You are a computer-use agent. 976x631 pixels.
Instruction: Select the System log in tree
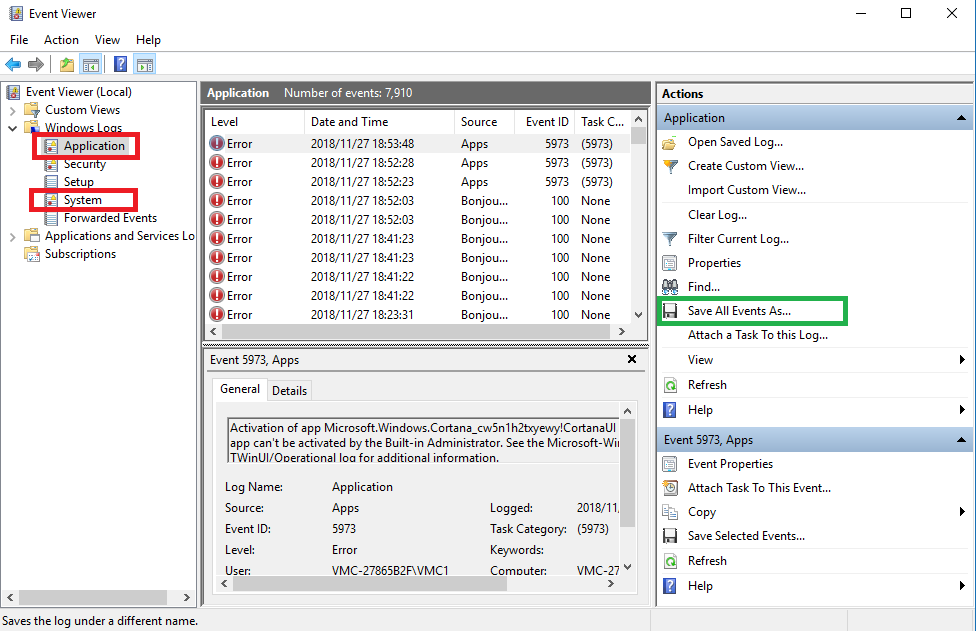coord(82,200)
